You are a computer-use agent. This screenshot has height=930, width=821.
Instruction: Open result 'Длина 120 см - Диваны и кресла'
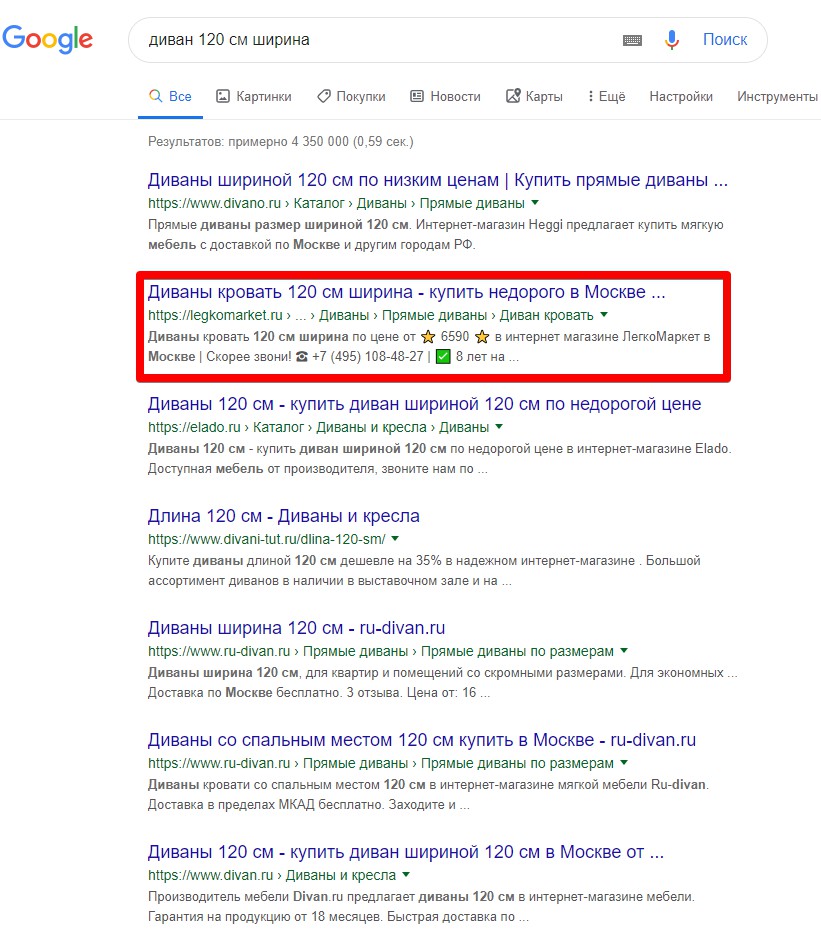tap(284, 516)
